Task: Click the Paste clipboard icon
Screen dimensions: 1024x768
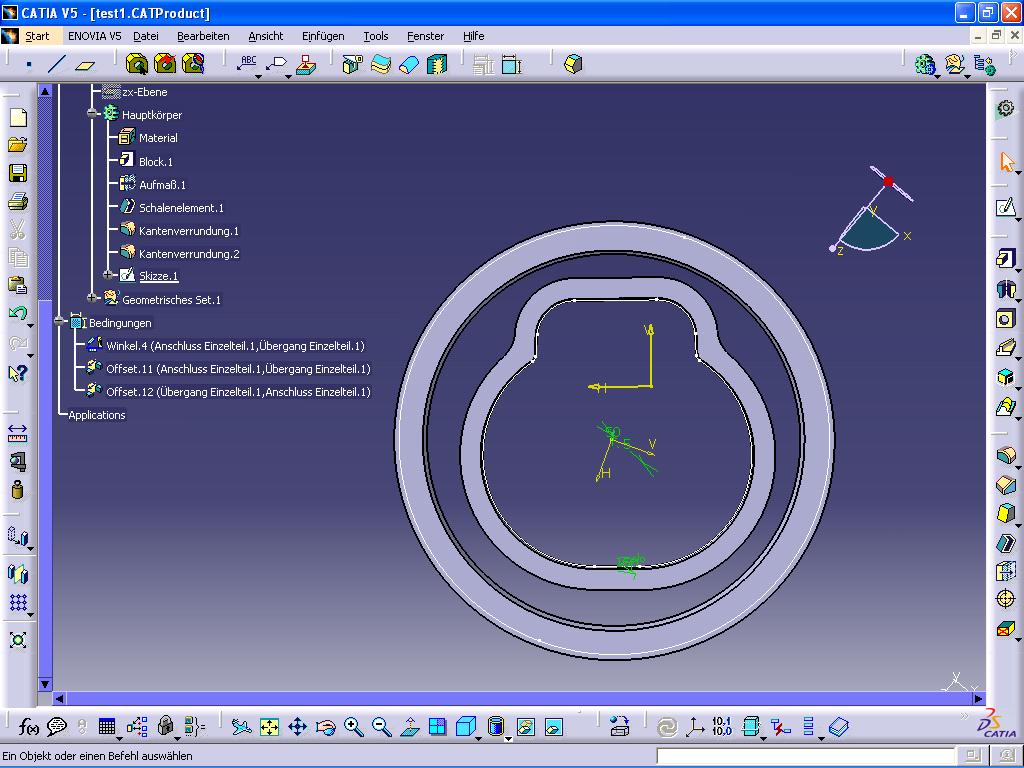Action: point(18,285)
